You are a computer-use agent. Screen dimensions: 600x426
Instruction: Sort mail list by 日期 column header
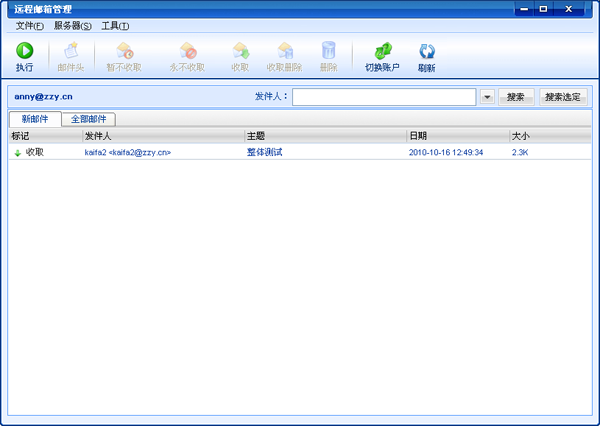[x=457, y=135]
